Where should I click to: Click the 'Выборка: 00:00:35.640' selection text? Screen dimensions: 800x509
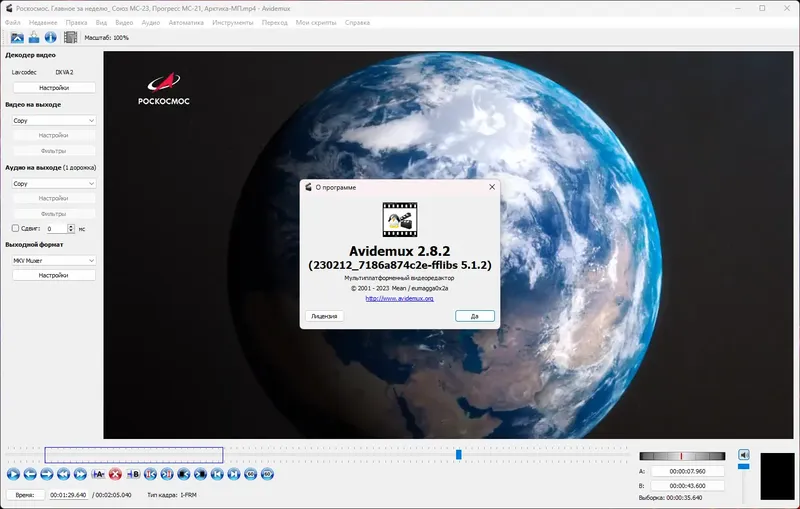click(670, 498)
